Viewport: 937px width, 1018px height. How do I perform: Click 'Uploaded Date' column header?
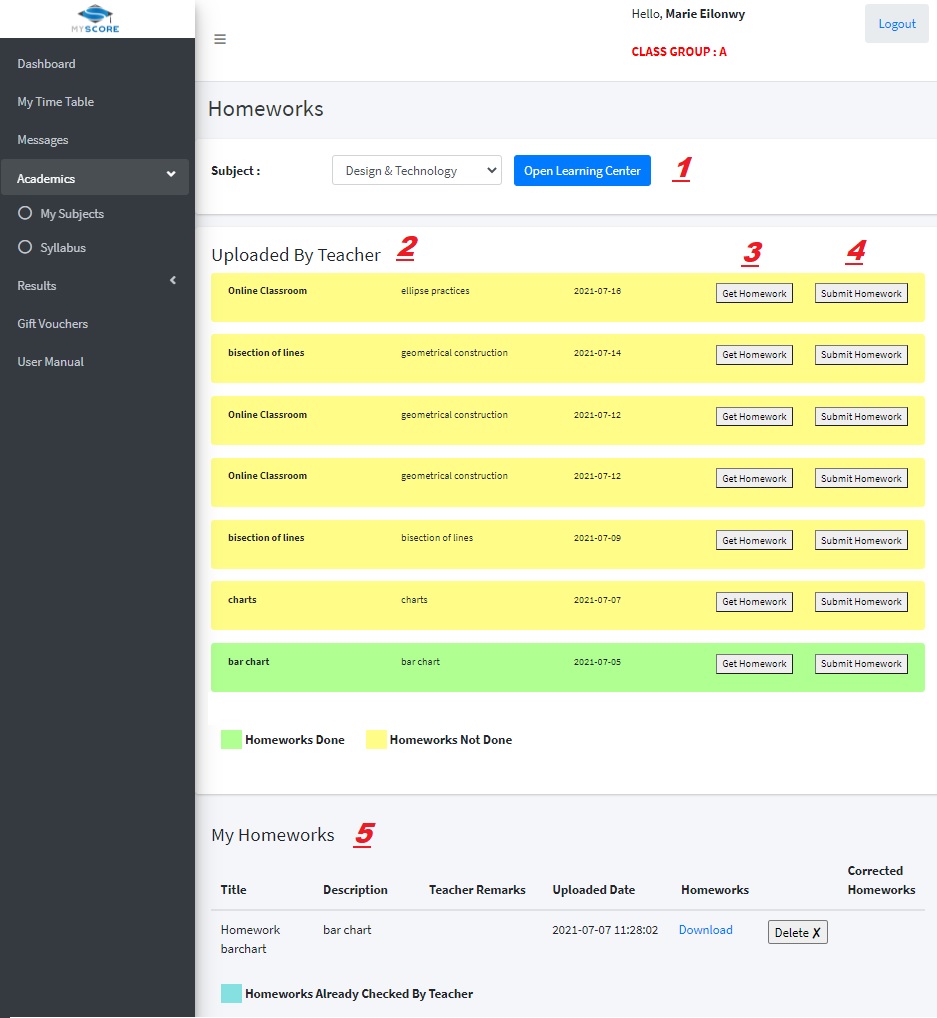click(x=593, y=889)
